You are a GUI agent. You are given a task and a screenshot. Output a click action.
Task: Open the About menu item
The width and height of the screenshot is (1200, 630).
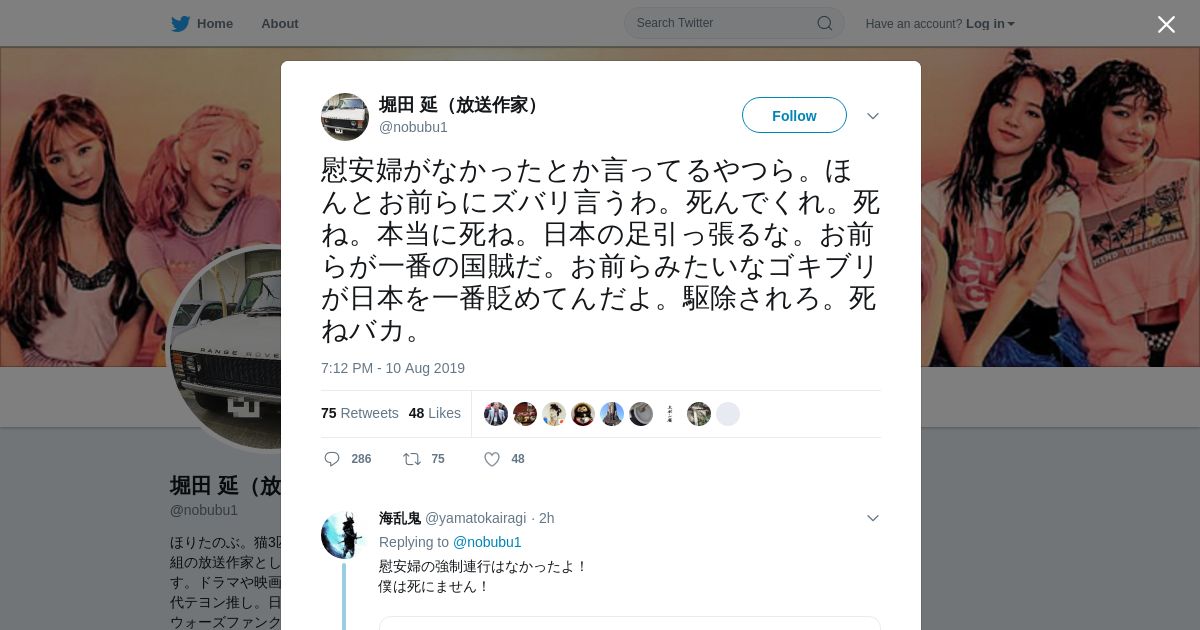(x=280, y=23)
